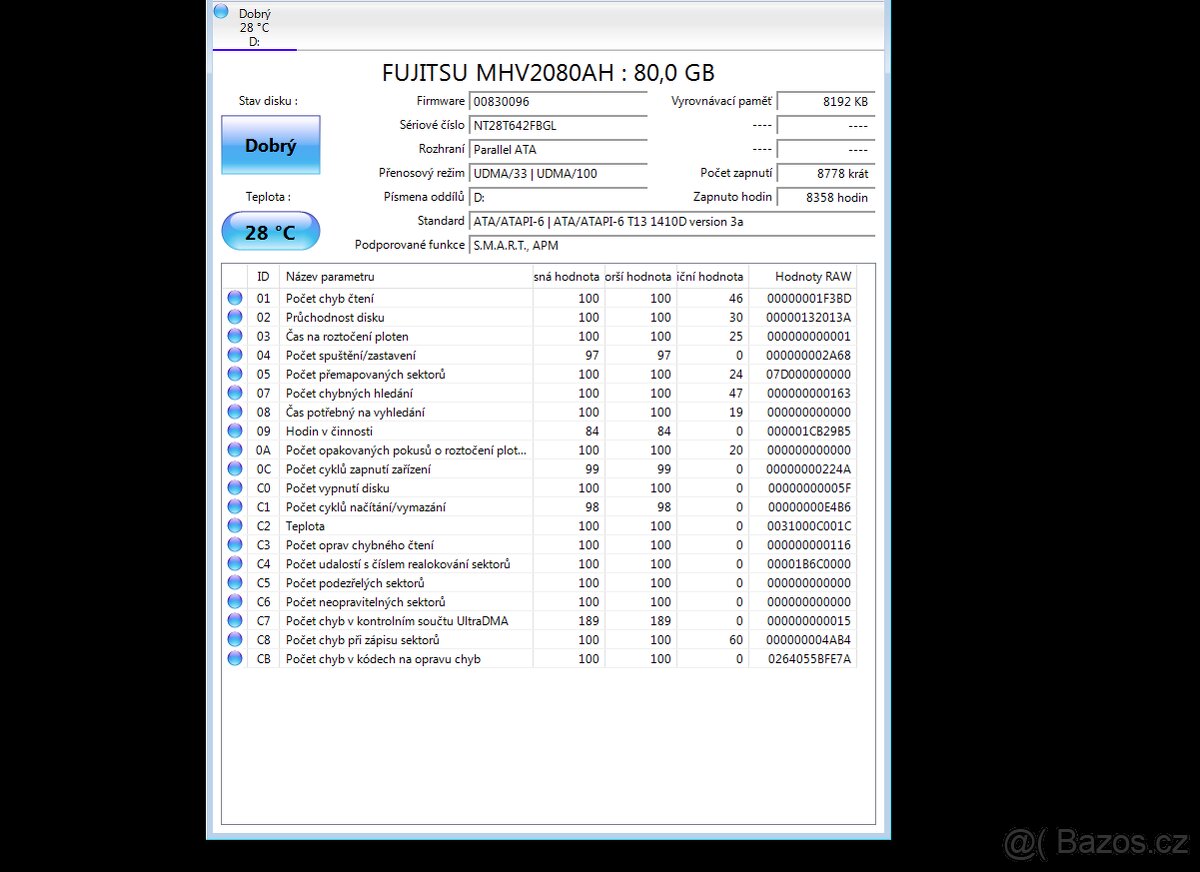Screen dimensions: 1200x872
Task: Click RAW value 07D000000000
Action: tap(809, 375)
